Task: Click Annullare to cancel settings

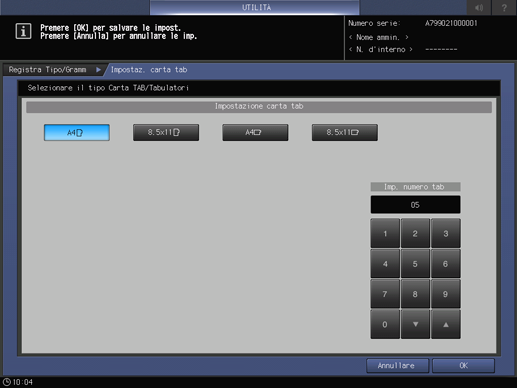Action: [397, 366]
